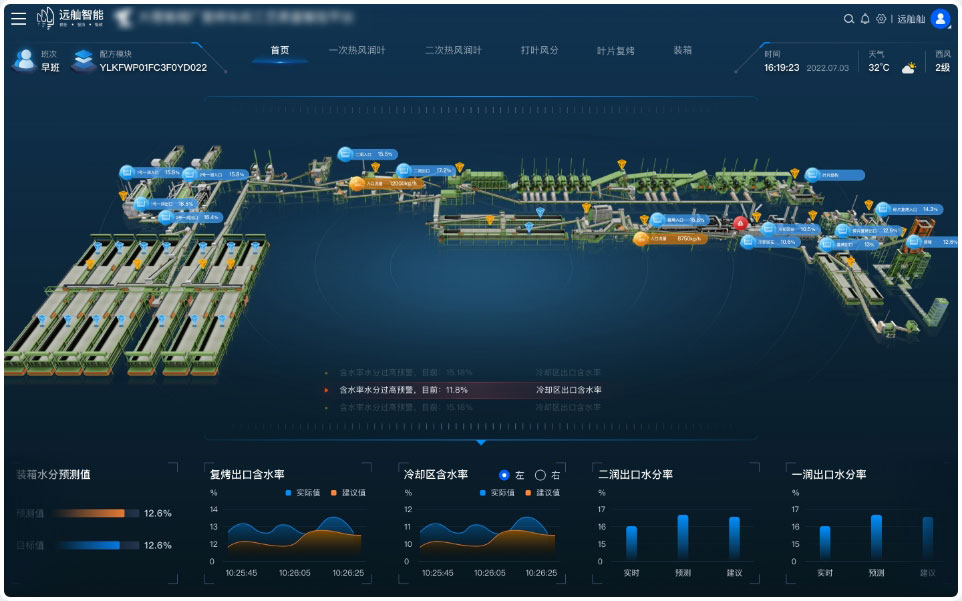The height and width of the screenshot is (601, 962).
Task: Click the blue tag without a percentage
Action: [x=835, y=175]
